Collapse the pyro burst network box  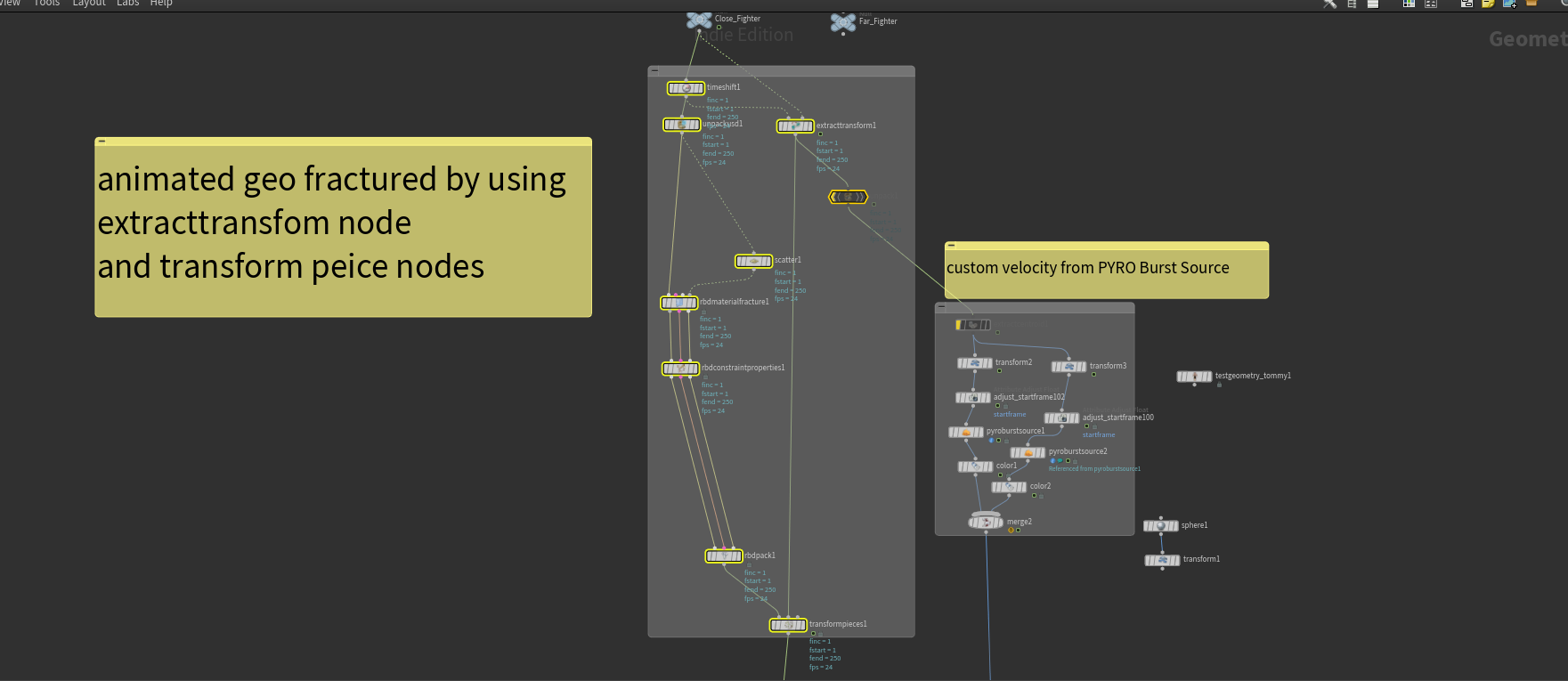tap(942, 306)
